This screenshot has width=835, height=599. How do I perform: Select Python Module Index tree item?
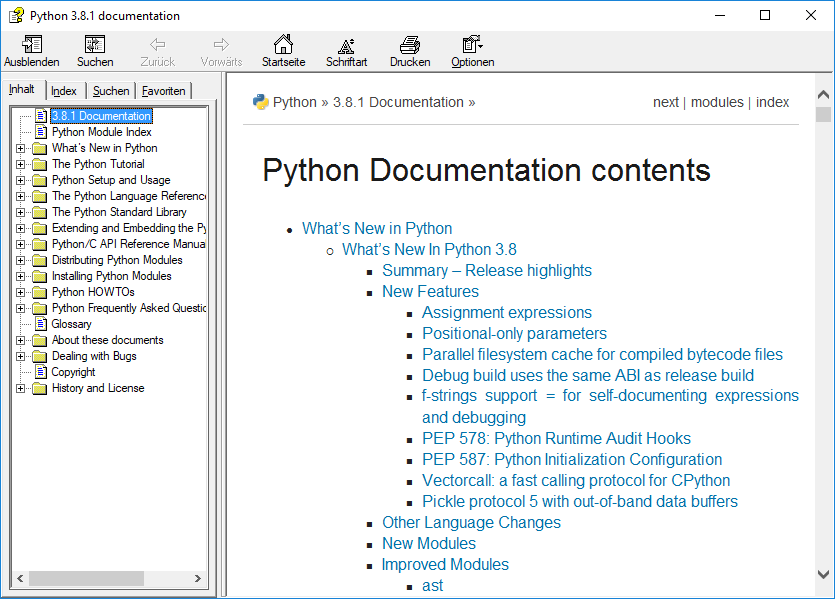point(102,132)
